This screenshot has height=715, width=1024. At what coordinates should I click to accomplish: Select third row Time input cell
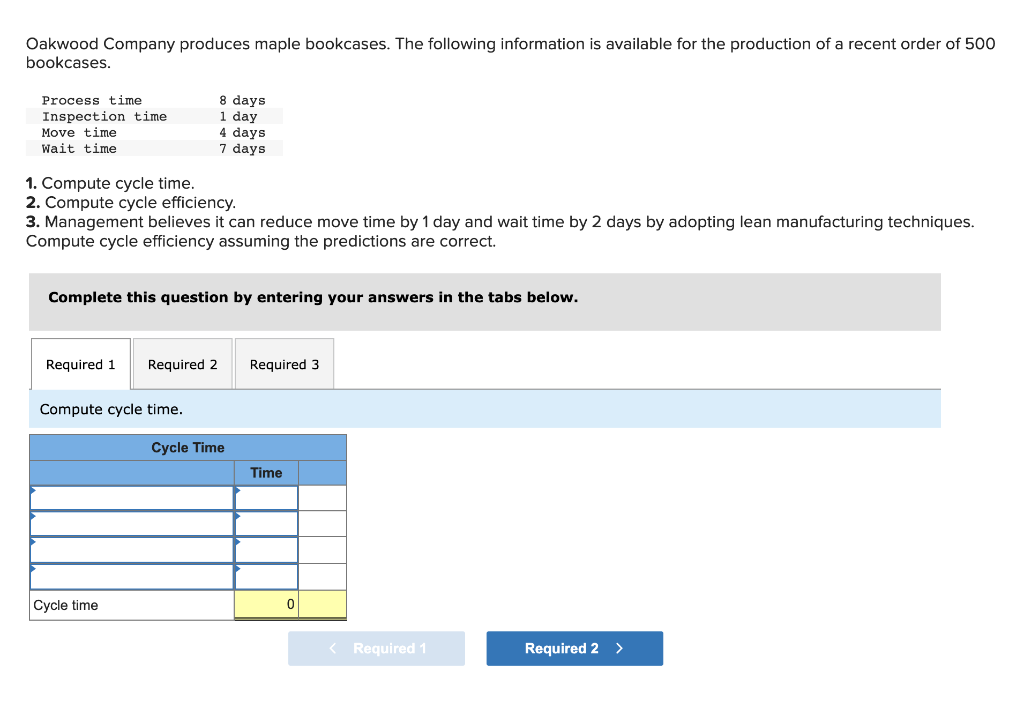266,550
